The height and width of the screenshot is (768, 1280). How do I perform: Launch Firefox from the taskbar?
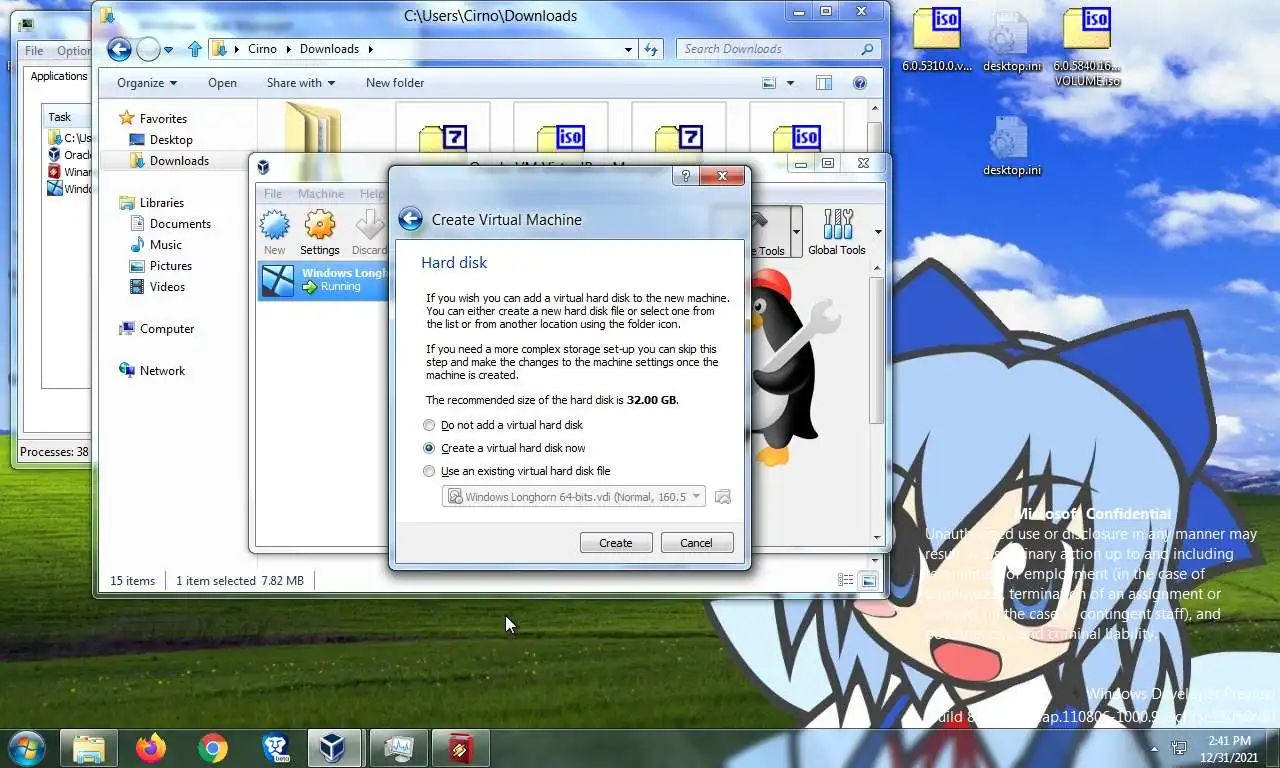tap(151, 748)
